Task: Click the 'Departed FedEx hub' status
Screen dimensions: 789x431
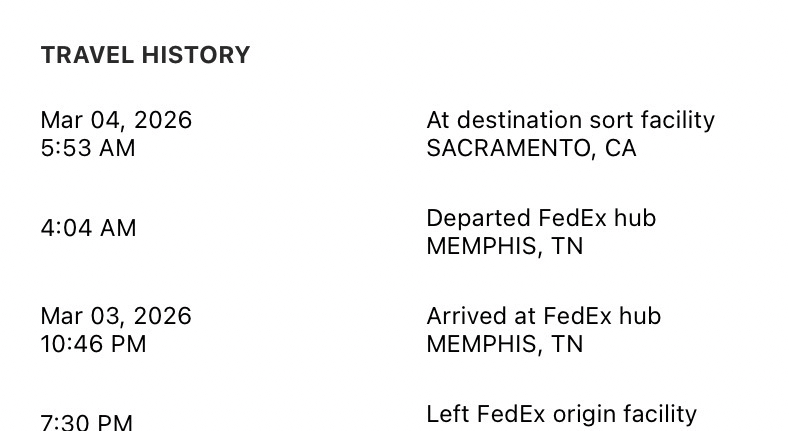Action: (x=541, y=218)
